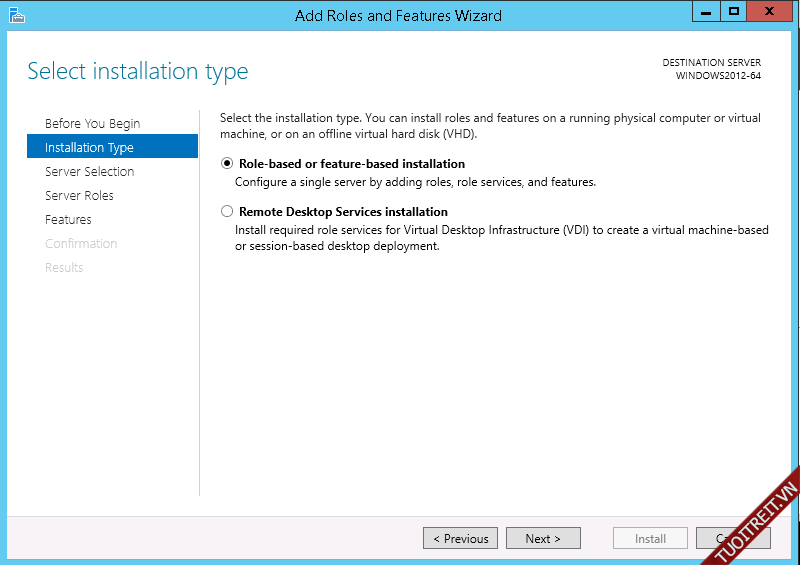Image resolution: width=800 pixels, height=565 pixels.
Task: Click the Select installation type heading
Action: point(138,71)
